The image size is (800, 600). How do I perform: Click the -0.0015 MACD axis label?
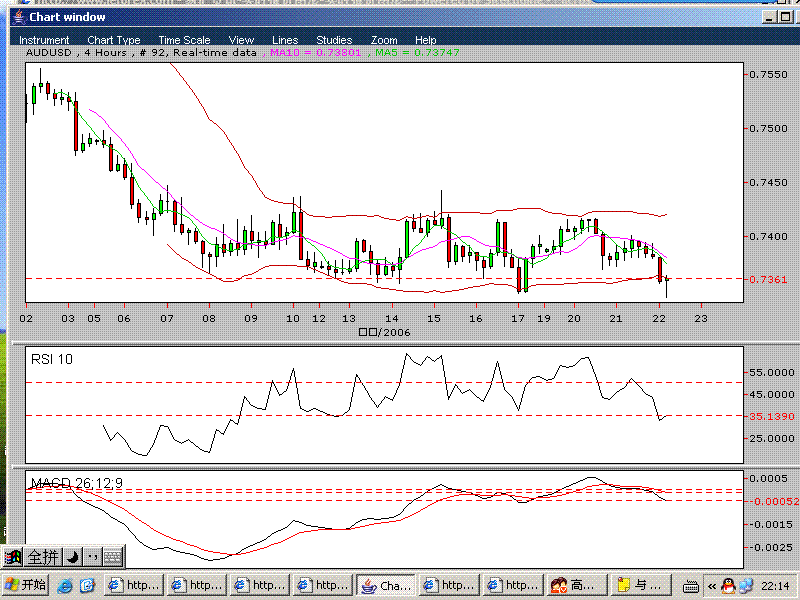(770, 524)
